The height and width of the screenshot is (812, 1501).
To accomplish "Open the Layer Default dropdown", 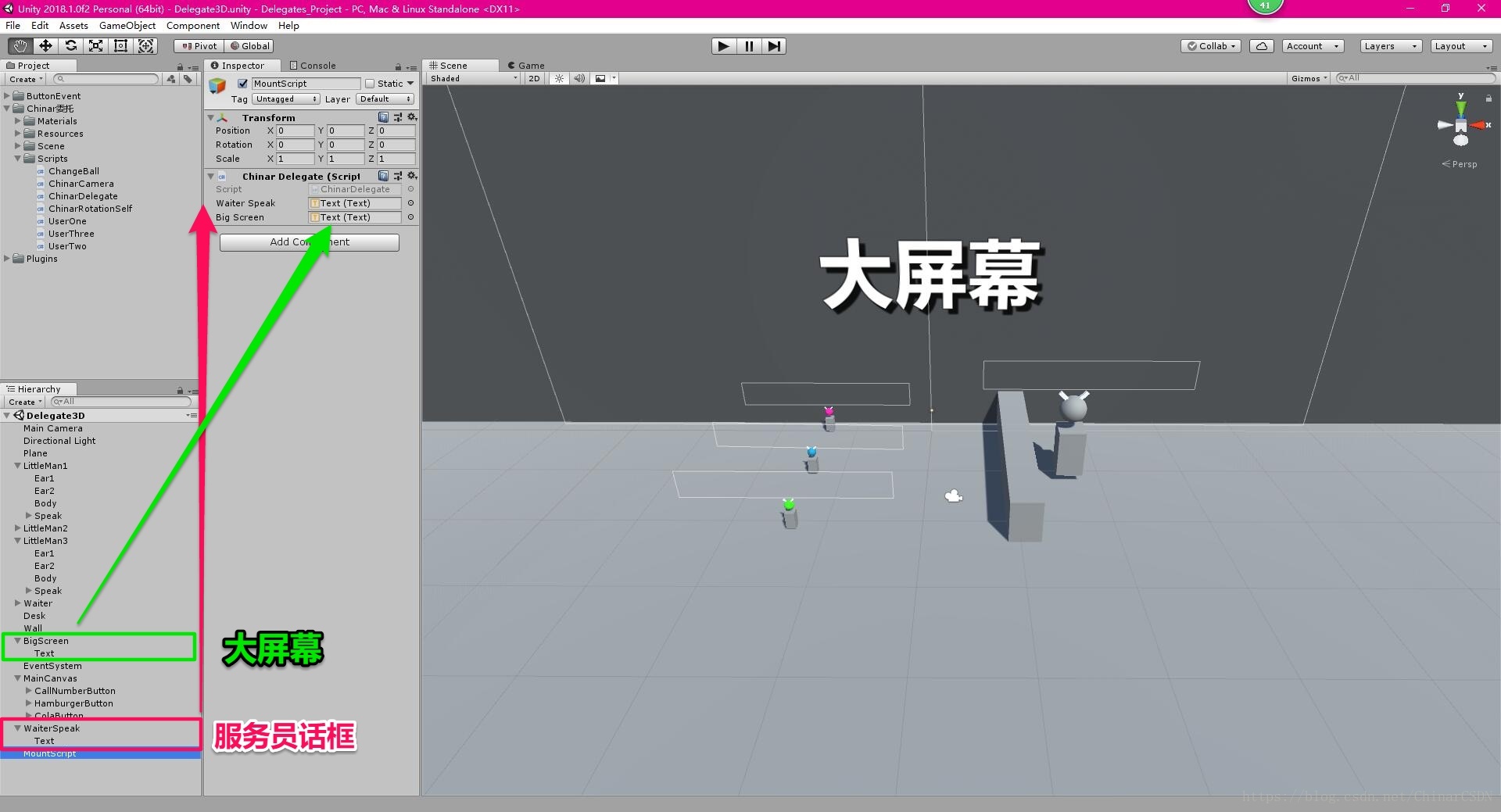I will (x=385, y=99).
